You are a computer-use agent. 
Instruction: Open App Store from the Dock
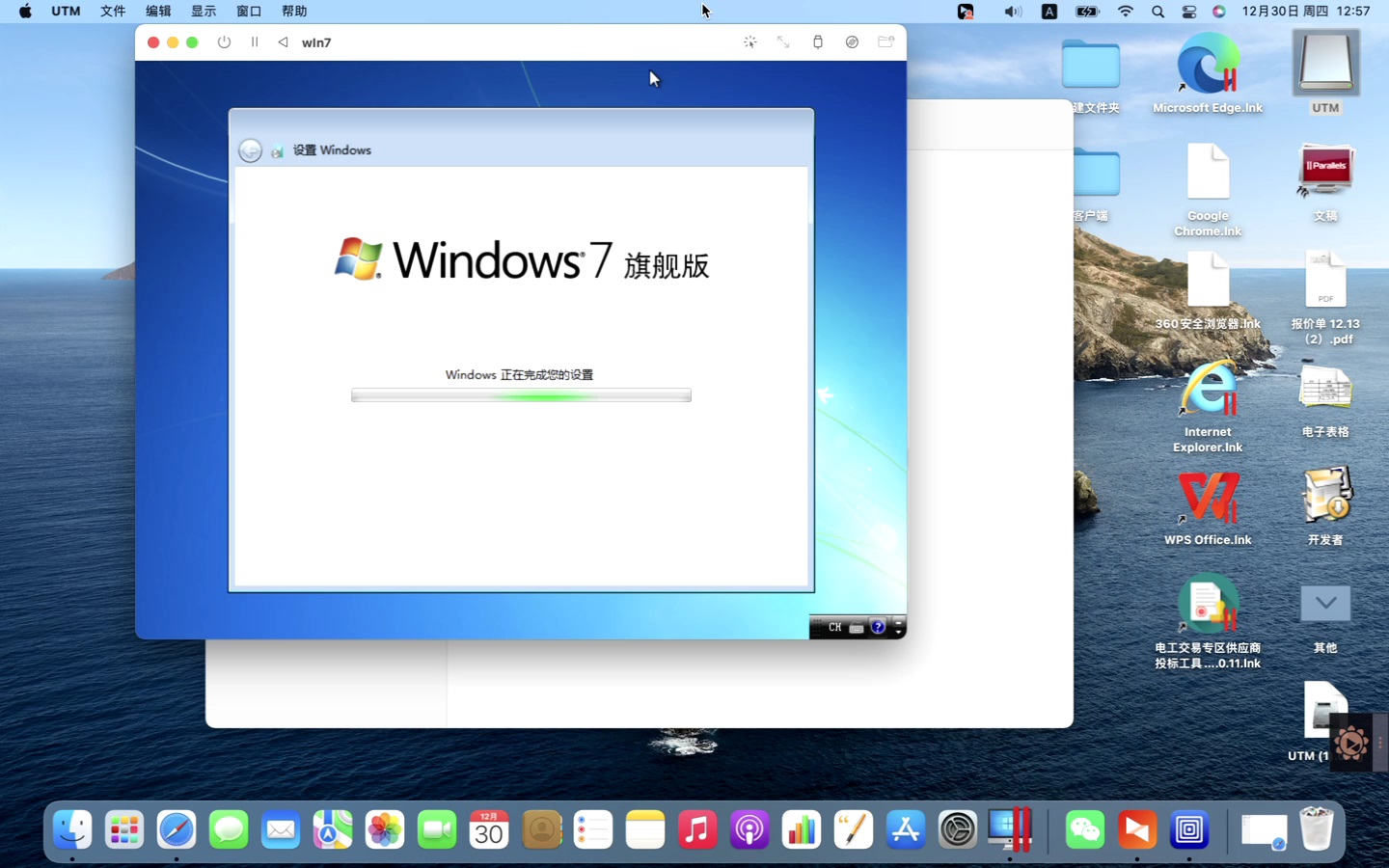pyautogui.click(x=906, y=829)
